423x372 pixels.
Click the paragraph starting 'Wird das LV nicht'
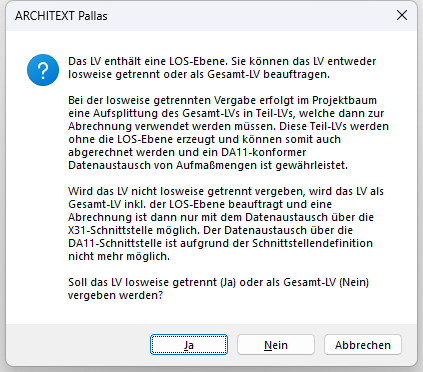[x=226, y=224]
